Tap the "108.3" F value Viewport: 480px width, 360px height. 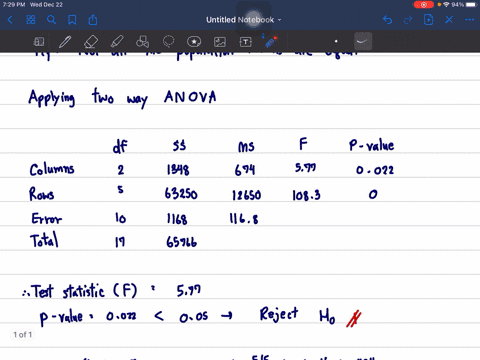[x=306, y=195]
